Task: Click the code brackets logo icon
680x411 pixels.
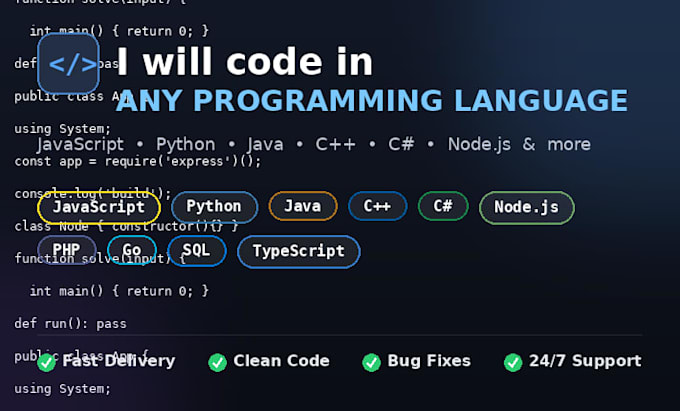Action: point(69,63)
